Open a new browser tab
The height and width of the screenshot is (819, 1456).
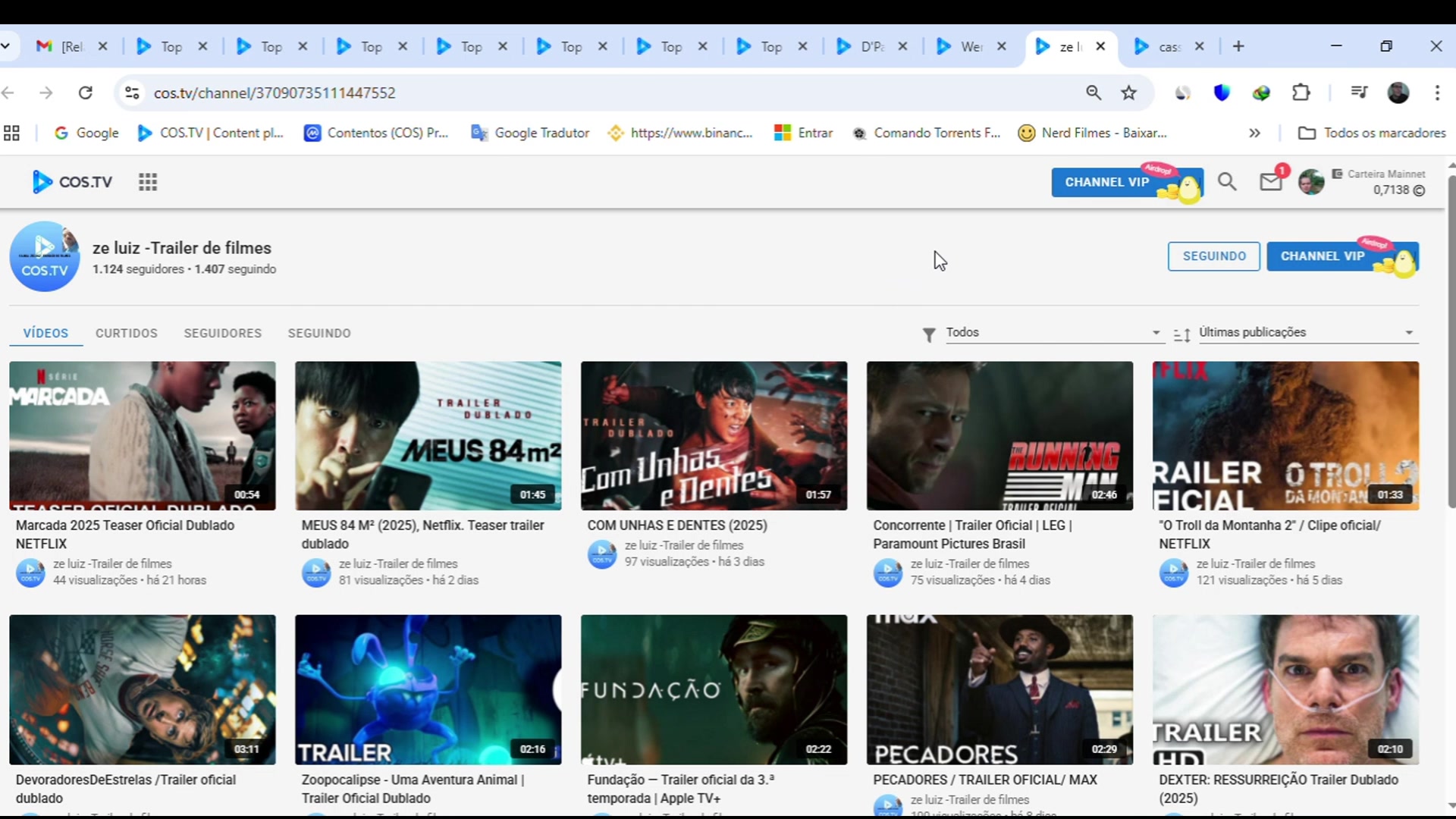pyautogui.click(x=1238, y=46)
